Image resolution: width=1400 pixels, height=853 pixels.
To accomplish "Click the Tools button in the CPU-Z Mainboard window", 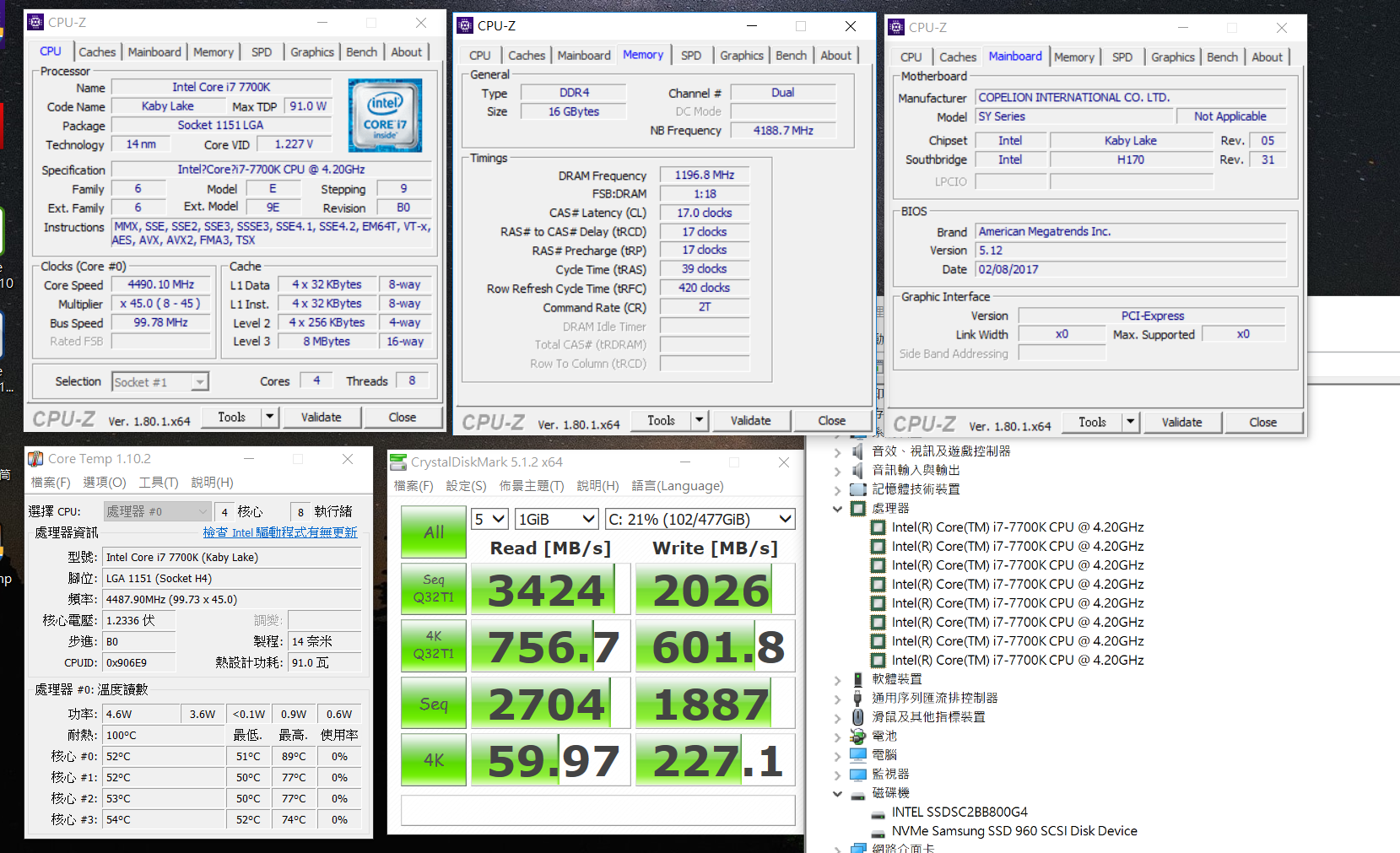I will click(1092, 422).
